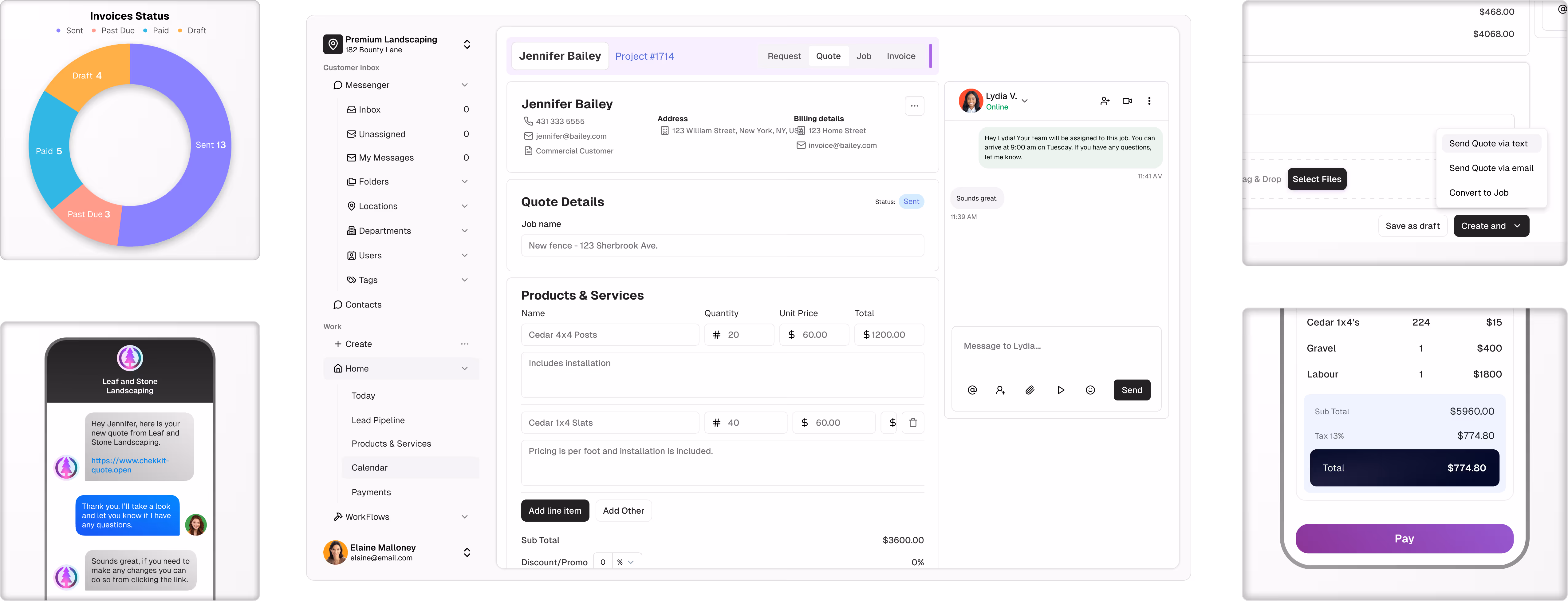
Task: Open the three-dot menu in Lydia's chat
Action: point(1149,101)
